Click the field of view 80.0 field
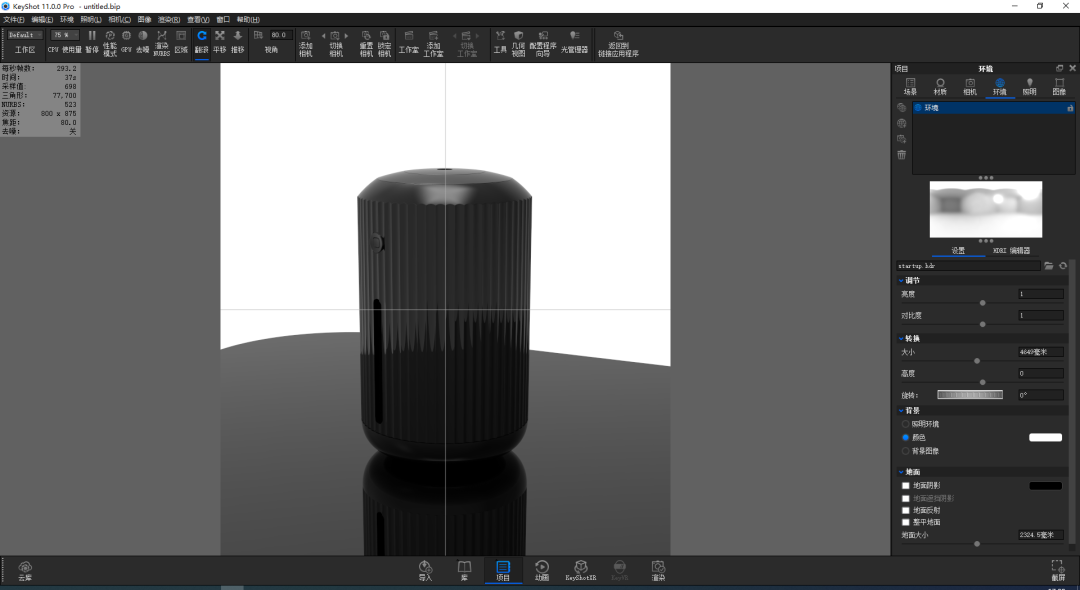1080x590 pixels. [280, 35]
